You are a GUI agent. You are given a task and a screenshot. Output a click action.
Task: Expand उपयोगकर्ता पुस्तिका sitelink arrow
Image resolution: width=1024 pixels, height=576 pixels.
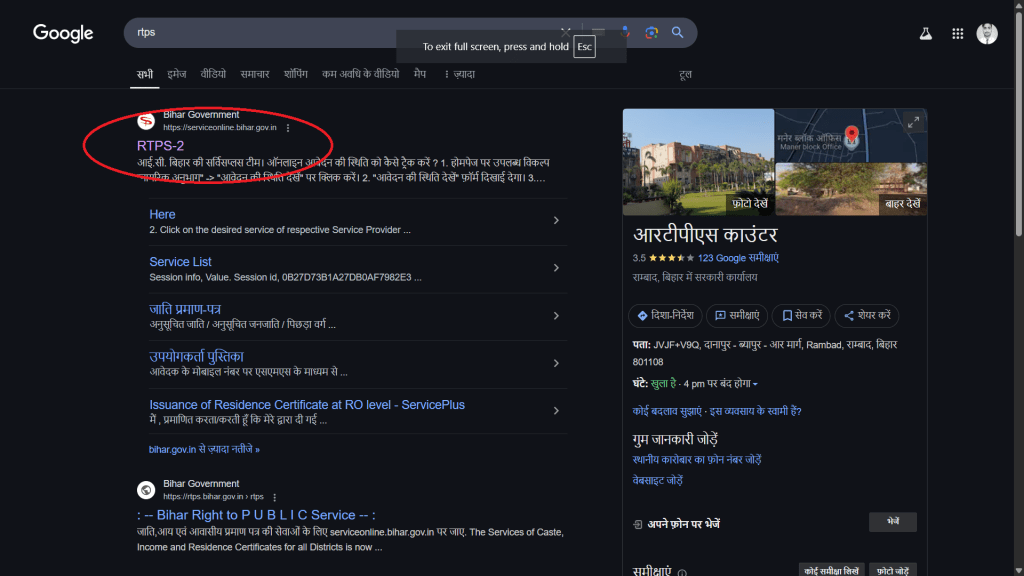(556, 363)
